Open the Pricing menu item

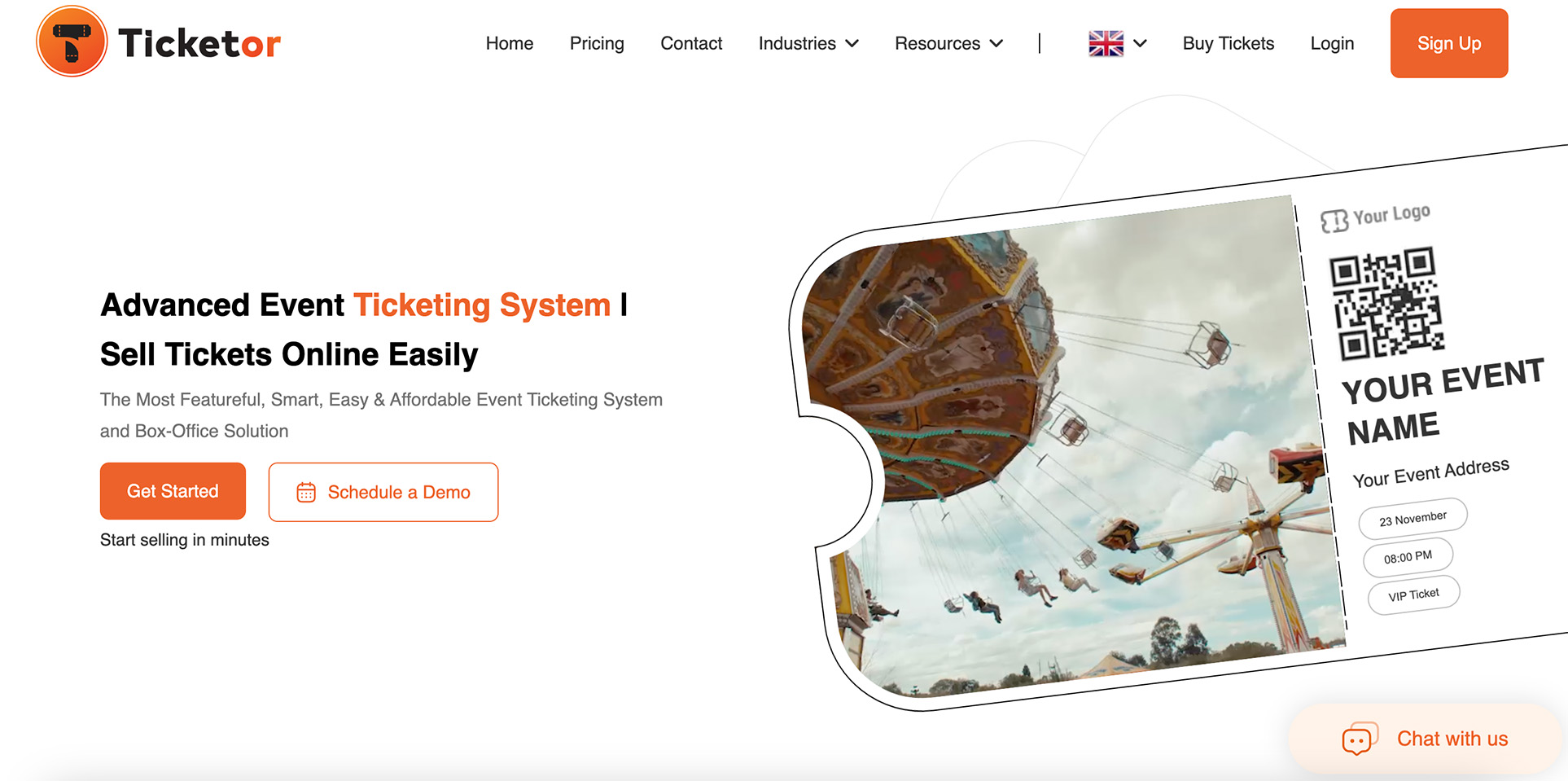[597, 43]
